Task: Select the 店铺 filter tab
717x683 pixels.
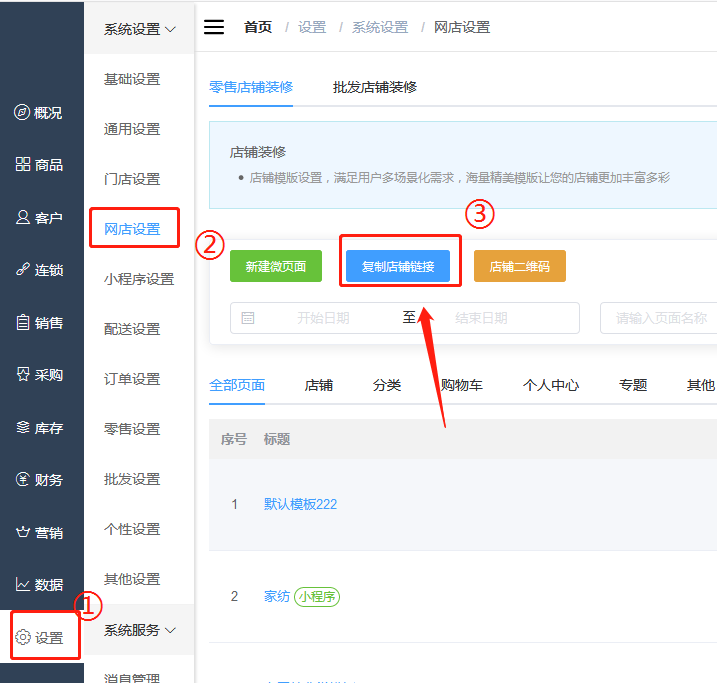Action: [319, 385]
